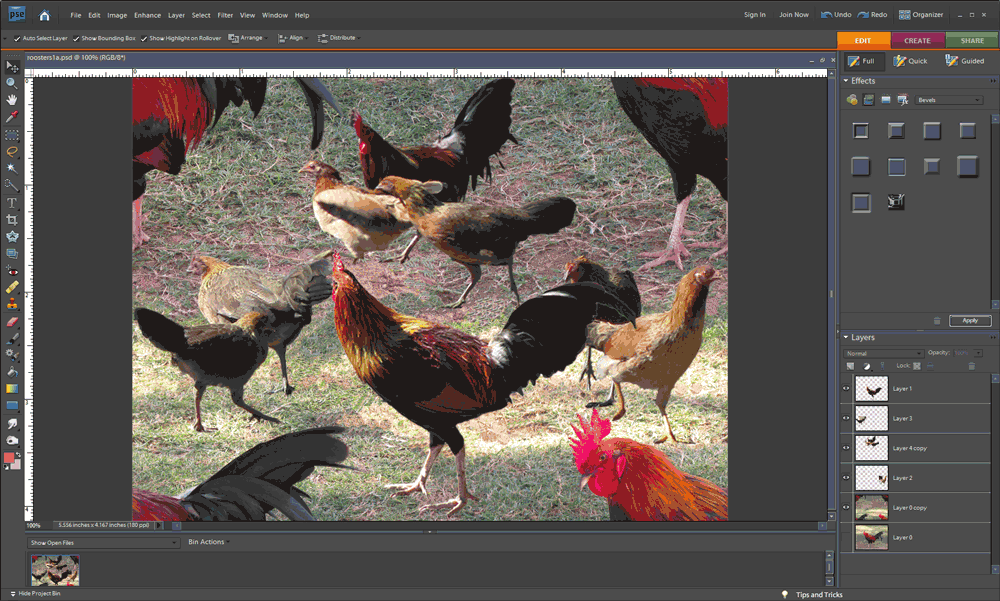The image size is (1000, 601).
Task: Select the Lasso tool
Action: coord(12,151)
